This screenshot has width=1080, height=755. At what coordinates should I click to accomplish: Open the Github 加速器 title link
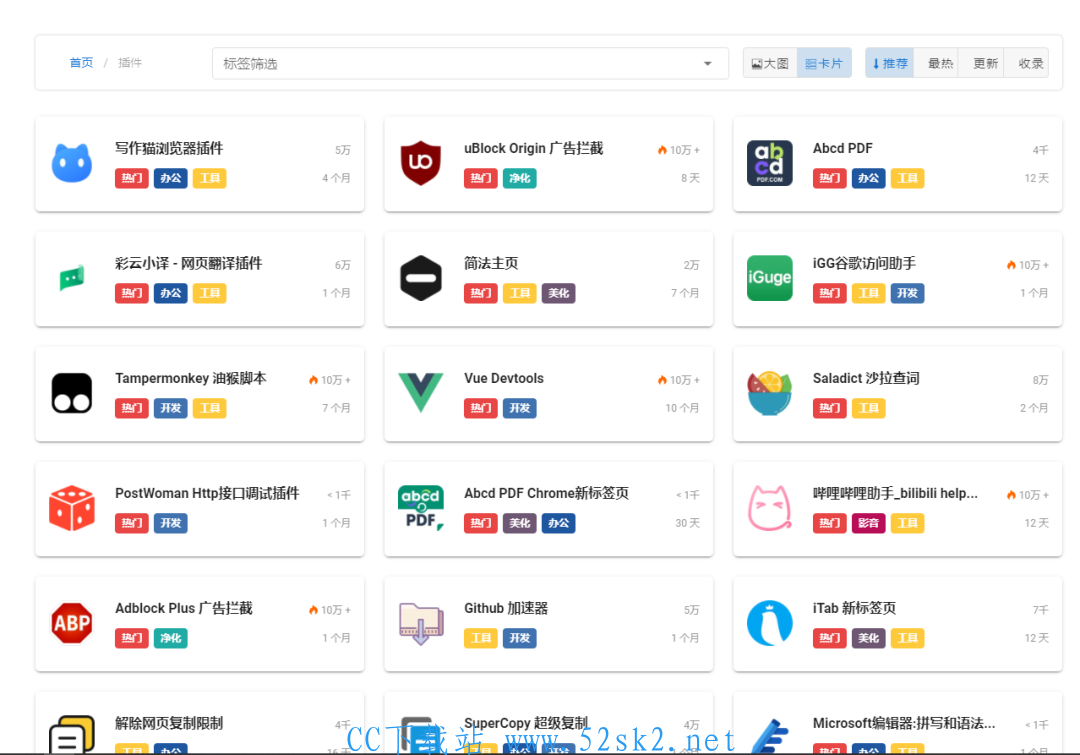point(506,608)
